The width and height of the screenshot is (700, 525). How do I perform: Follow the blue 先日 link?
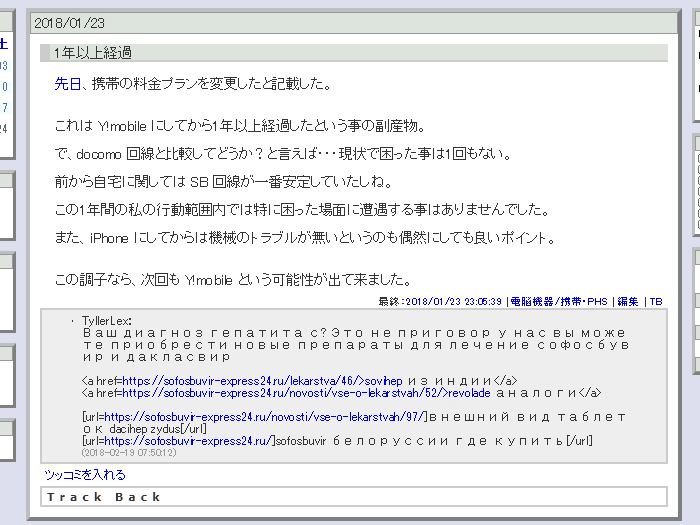(68, 84)
